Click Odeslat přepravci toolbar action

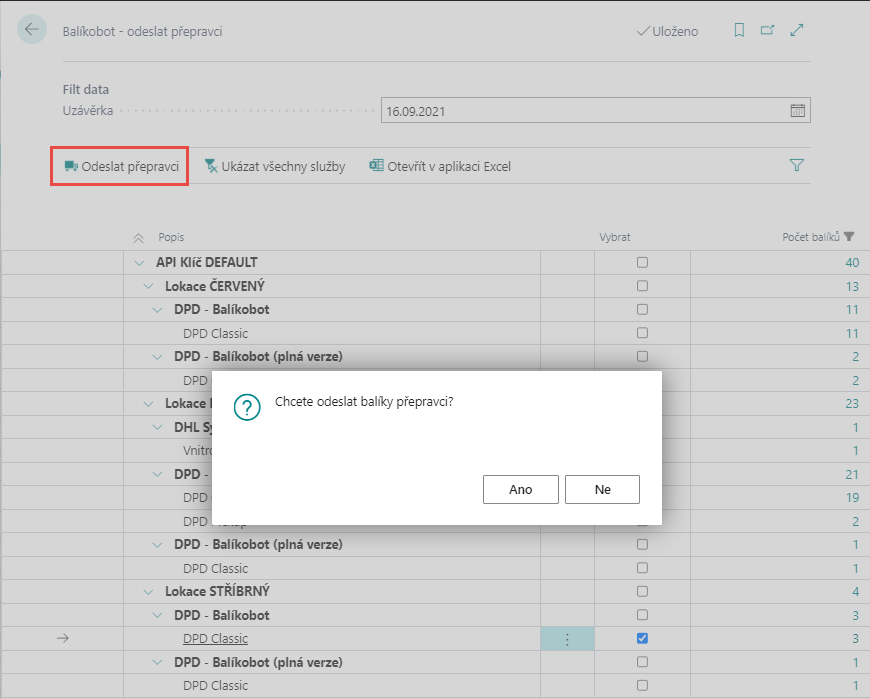(x=120, y=166)
